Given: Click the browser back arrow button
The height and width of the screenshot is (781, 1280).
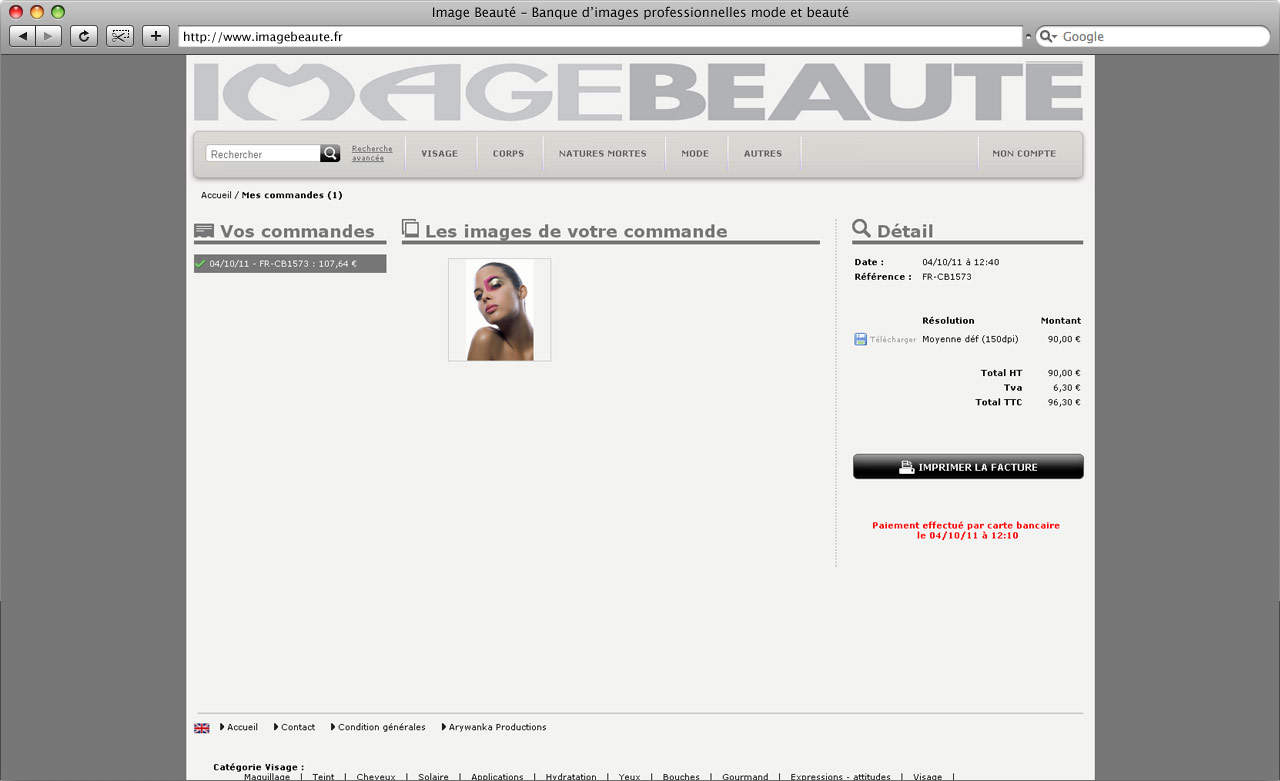Looking at the screenshot, I should (x=23, y=36).
